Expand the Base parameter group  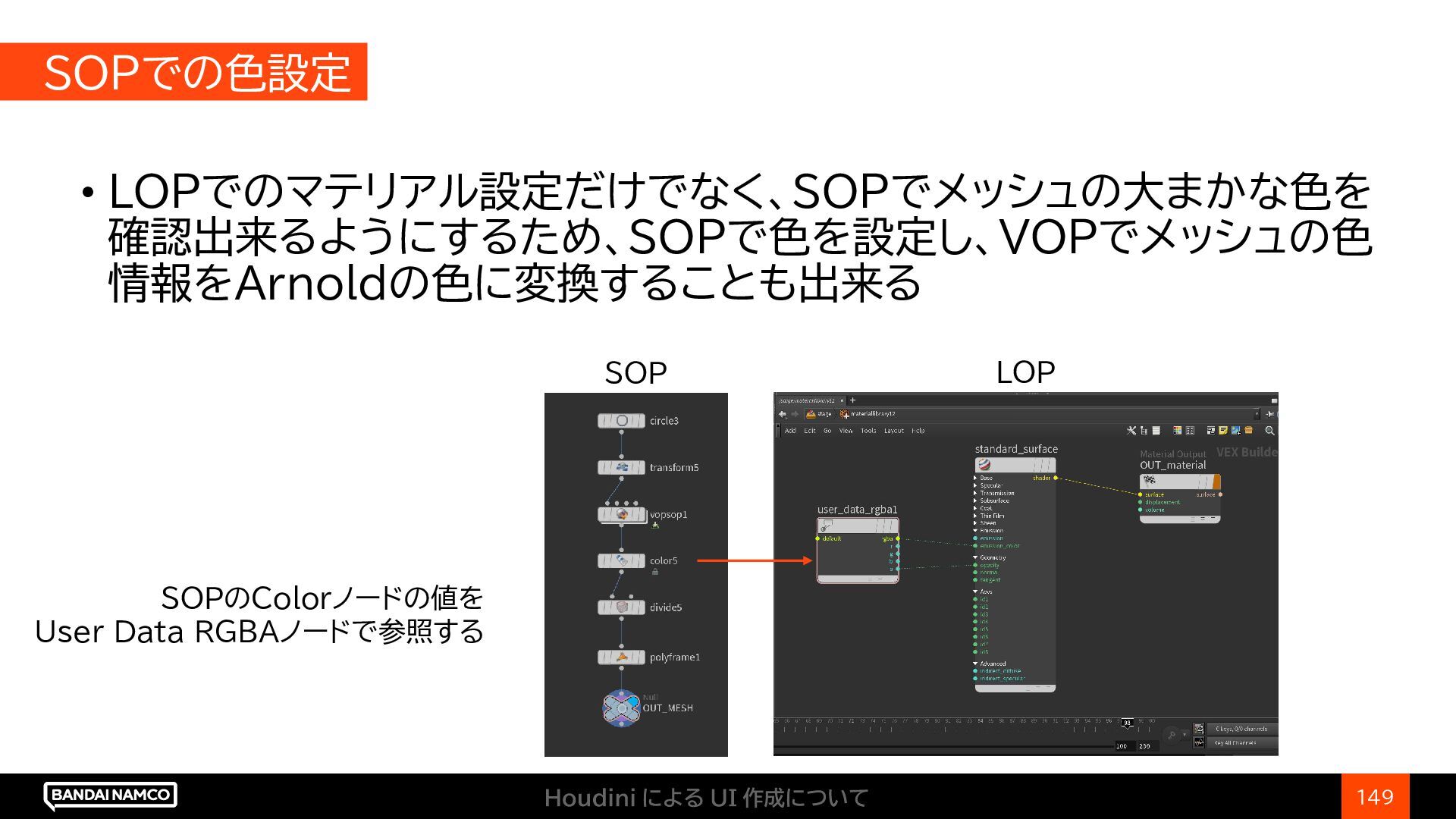[x=976, y=479]
